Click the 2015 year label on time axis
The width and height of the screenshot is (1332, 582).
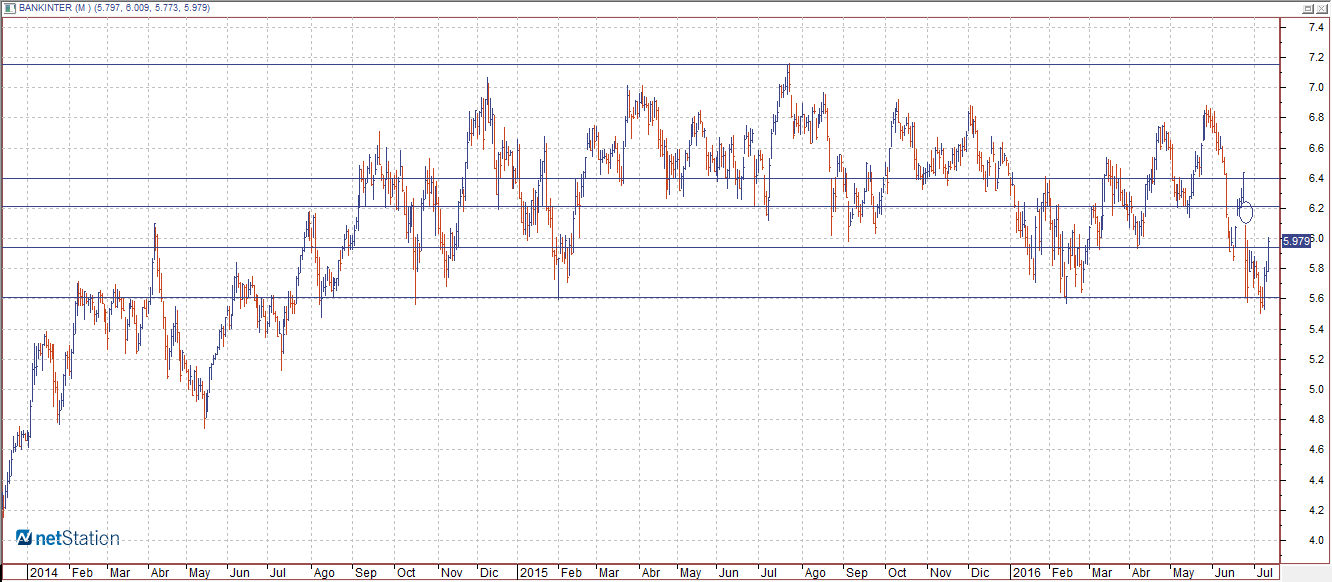click(x=533, y=573)
